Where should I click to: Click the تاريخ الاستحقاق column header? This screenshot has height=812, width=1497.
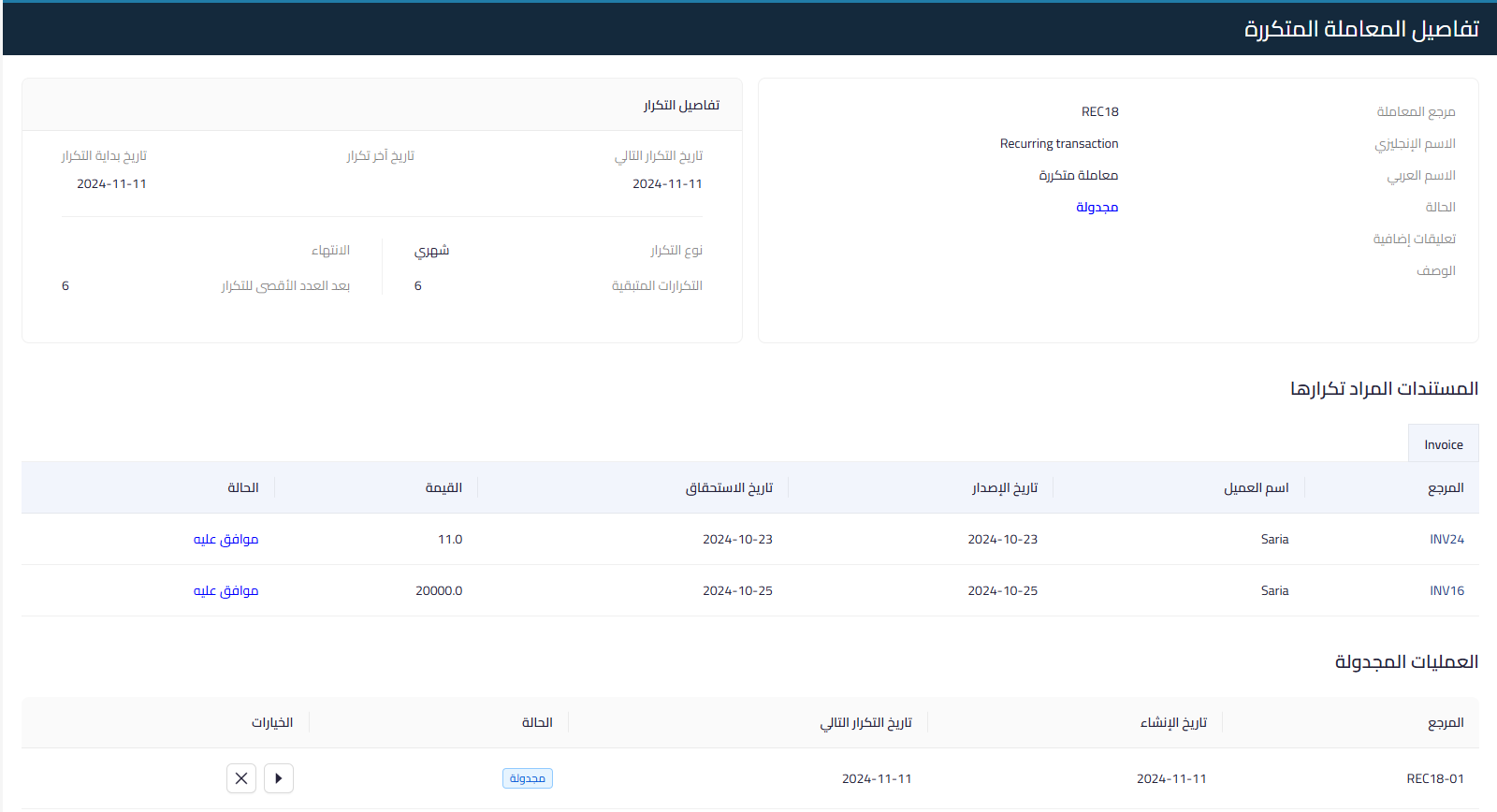(729, 487)
